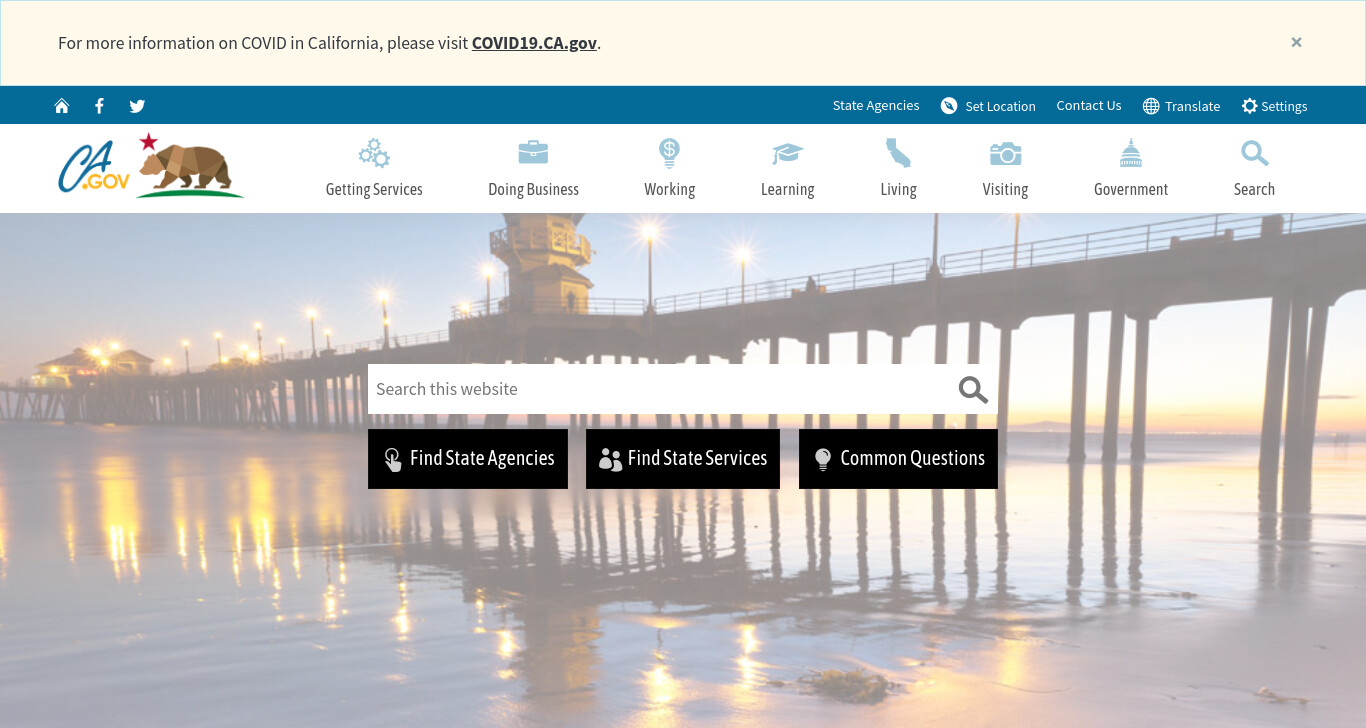Click the Living California map icon

pyautogui.click(x=898, y=153)
